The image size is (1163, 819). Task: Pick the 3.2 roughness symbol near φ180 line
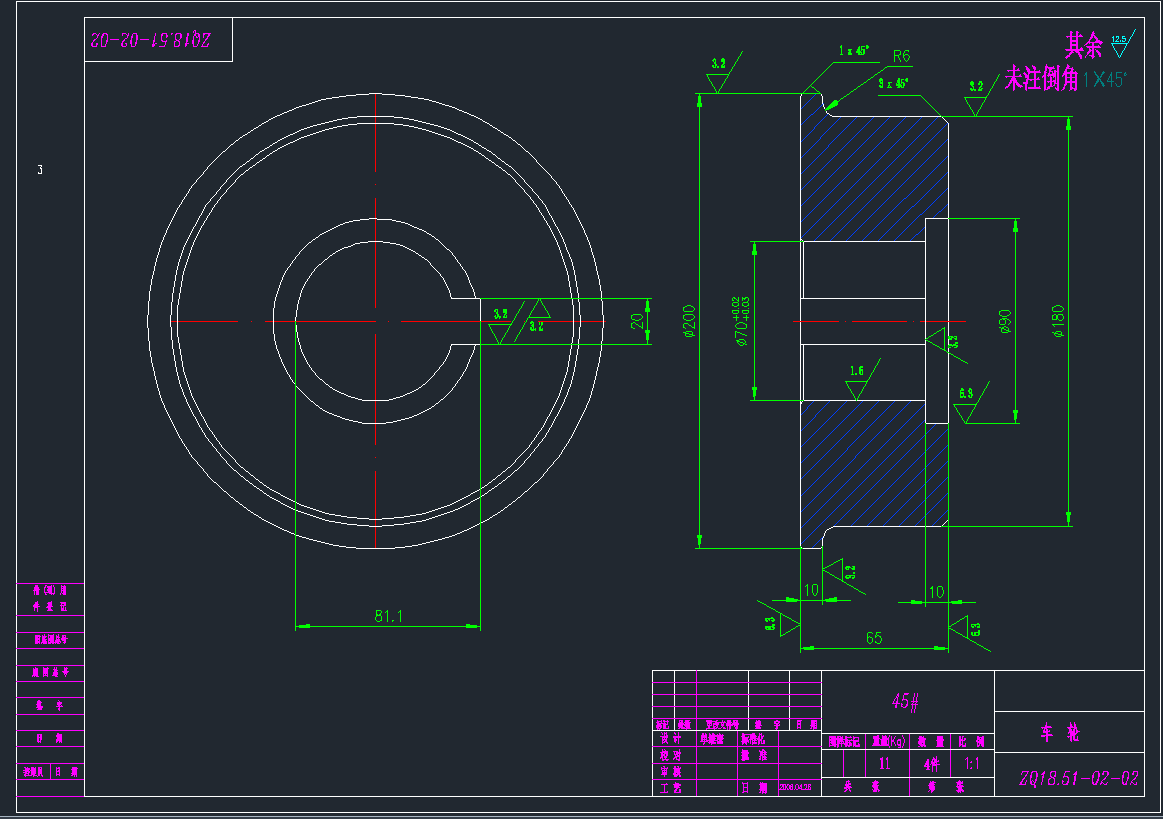(x=976, y=98)
